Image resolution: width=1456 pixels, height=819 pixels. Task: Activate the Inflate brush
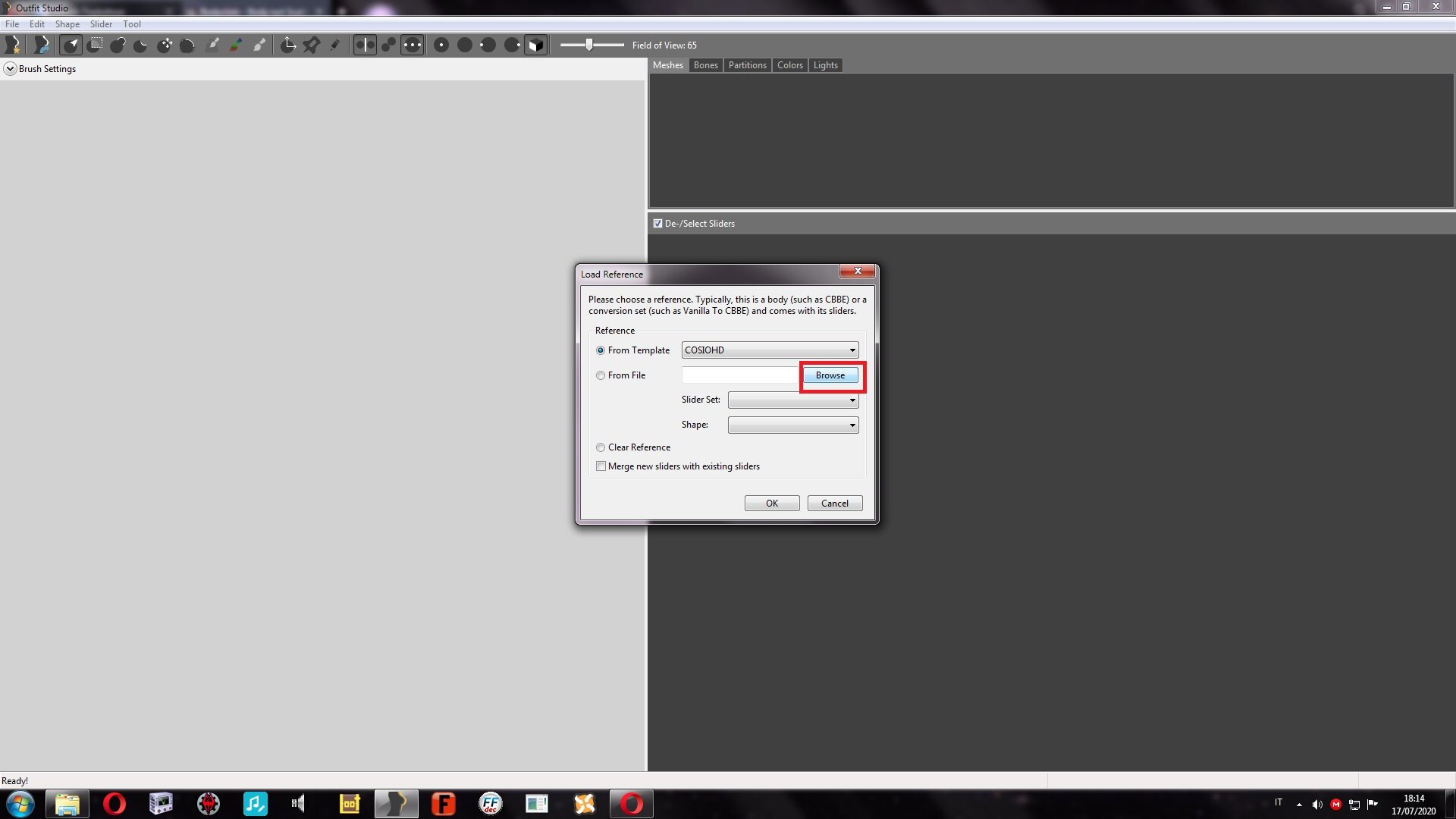[x=118, y=45]
